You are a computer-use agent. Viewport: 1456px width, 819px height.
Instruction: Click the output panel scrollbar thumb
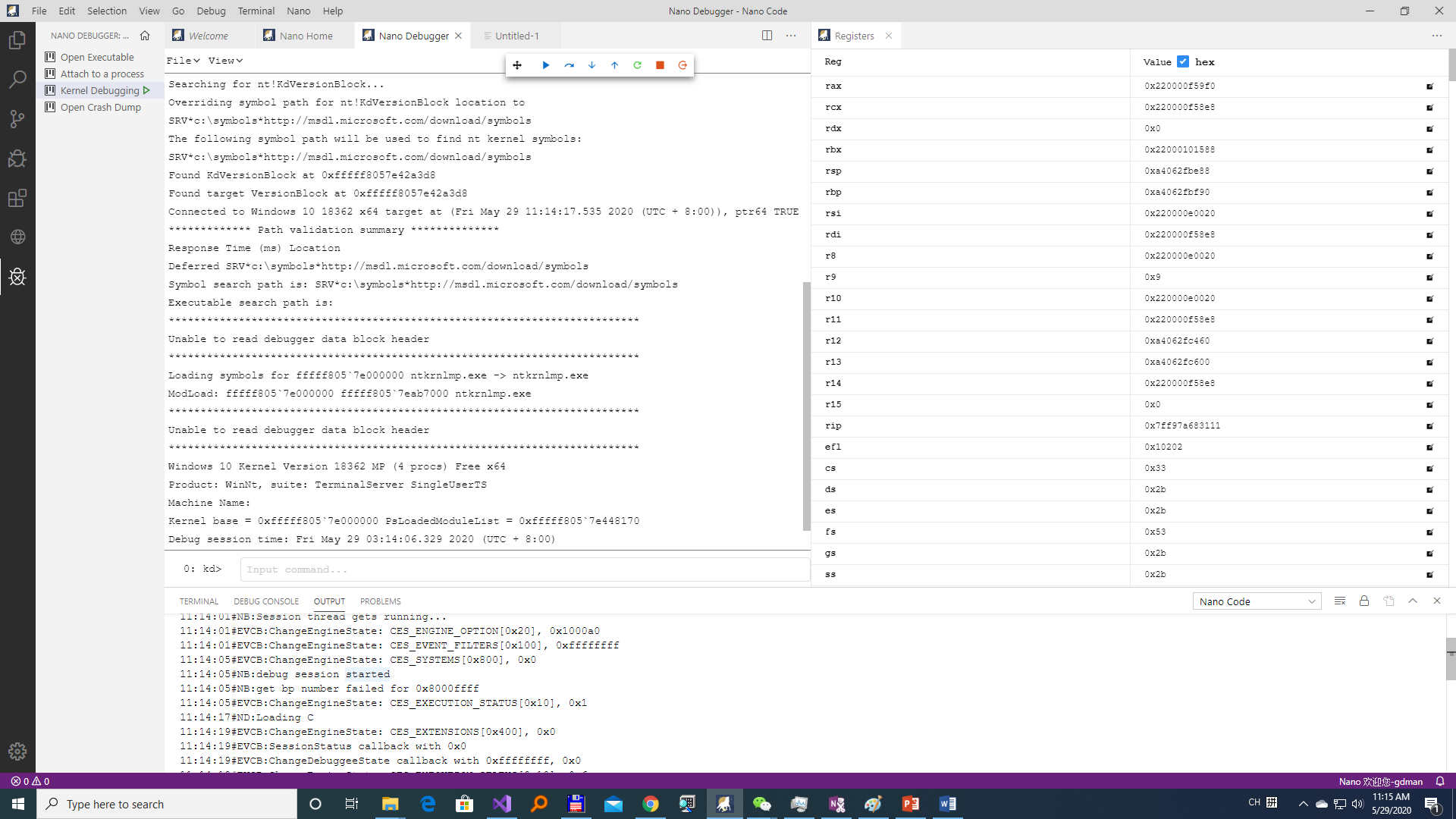[1451, 659]
